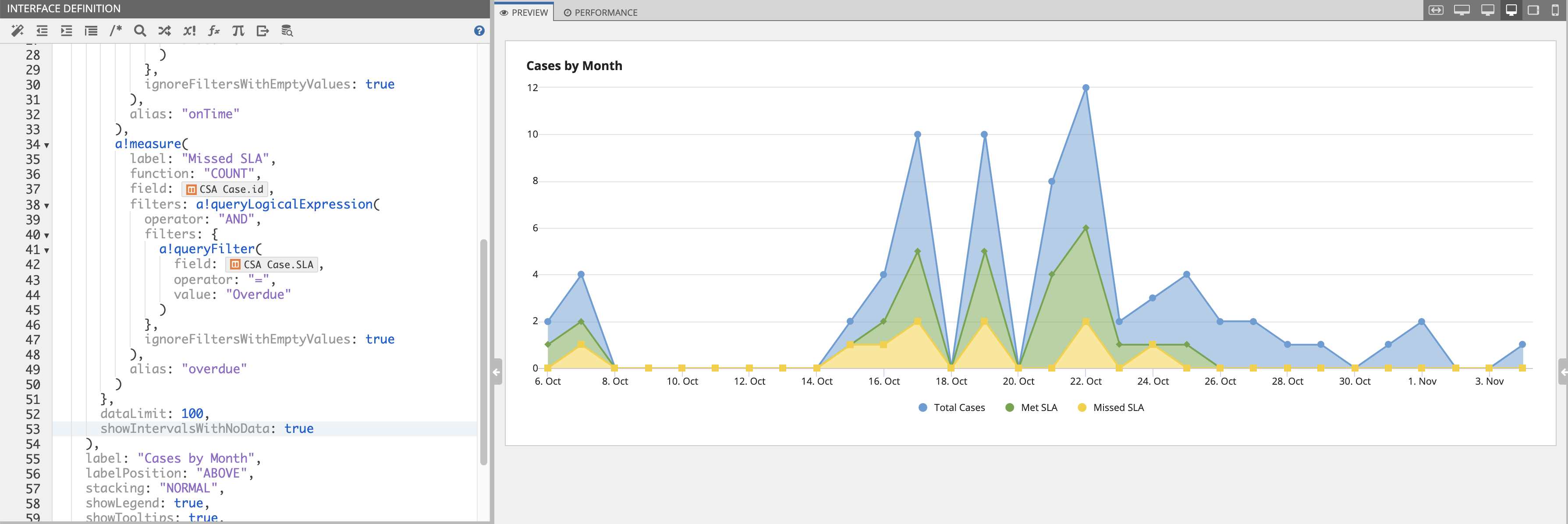
Task: Click the green Met SLA legend dot
Action: pyautogui.click(x=1010, y=407)
